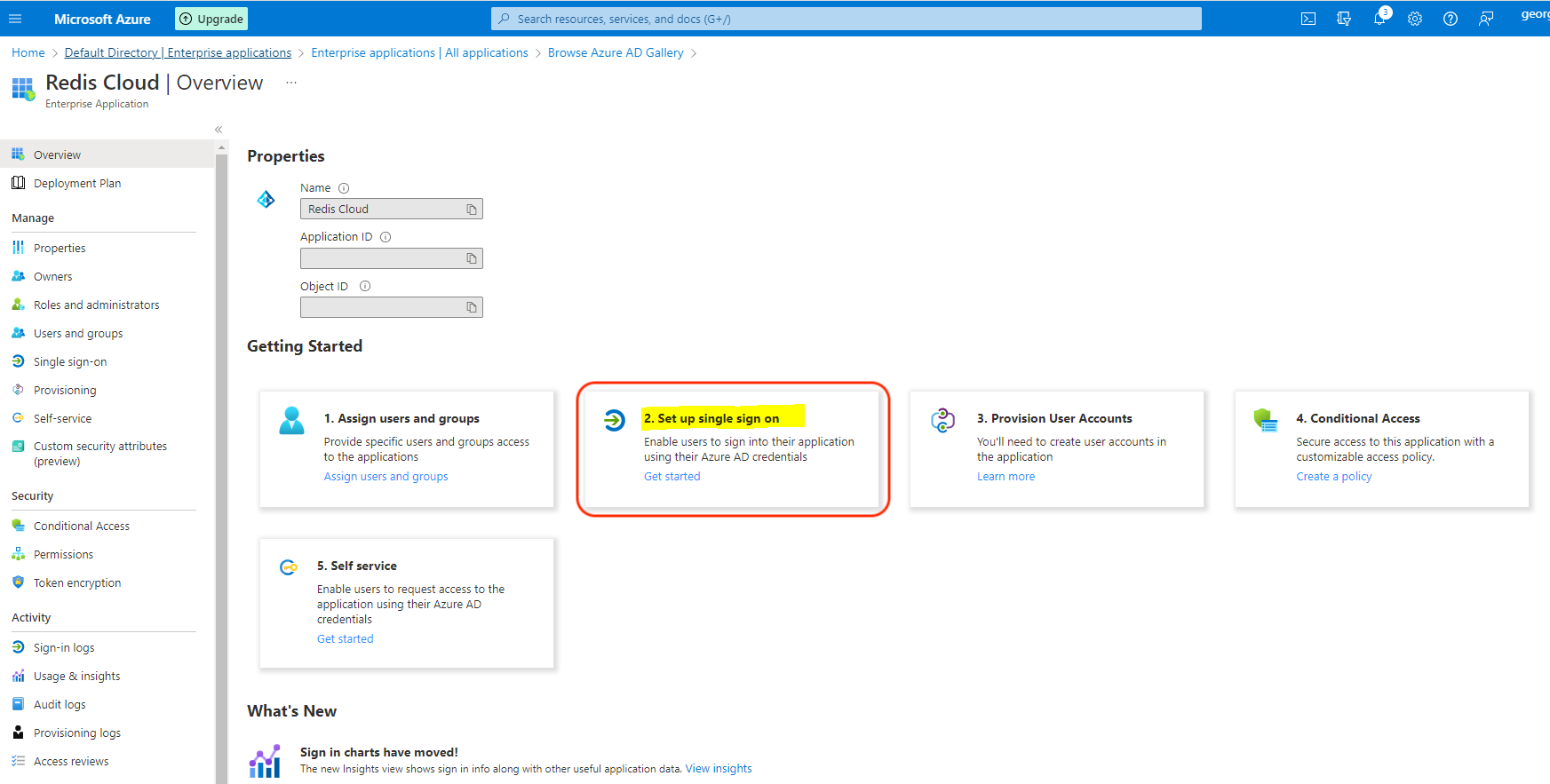
Task: Copy the Redis Cloud name to clipboard
Action: [x=472, y=210]
